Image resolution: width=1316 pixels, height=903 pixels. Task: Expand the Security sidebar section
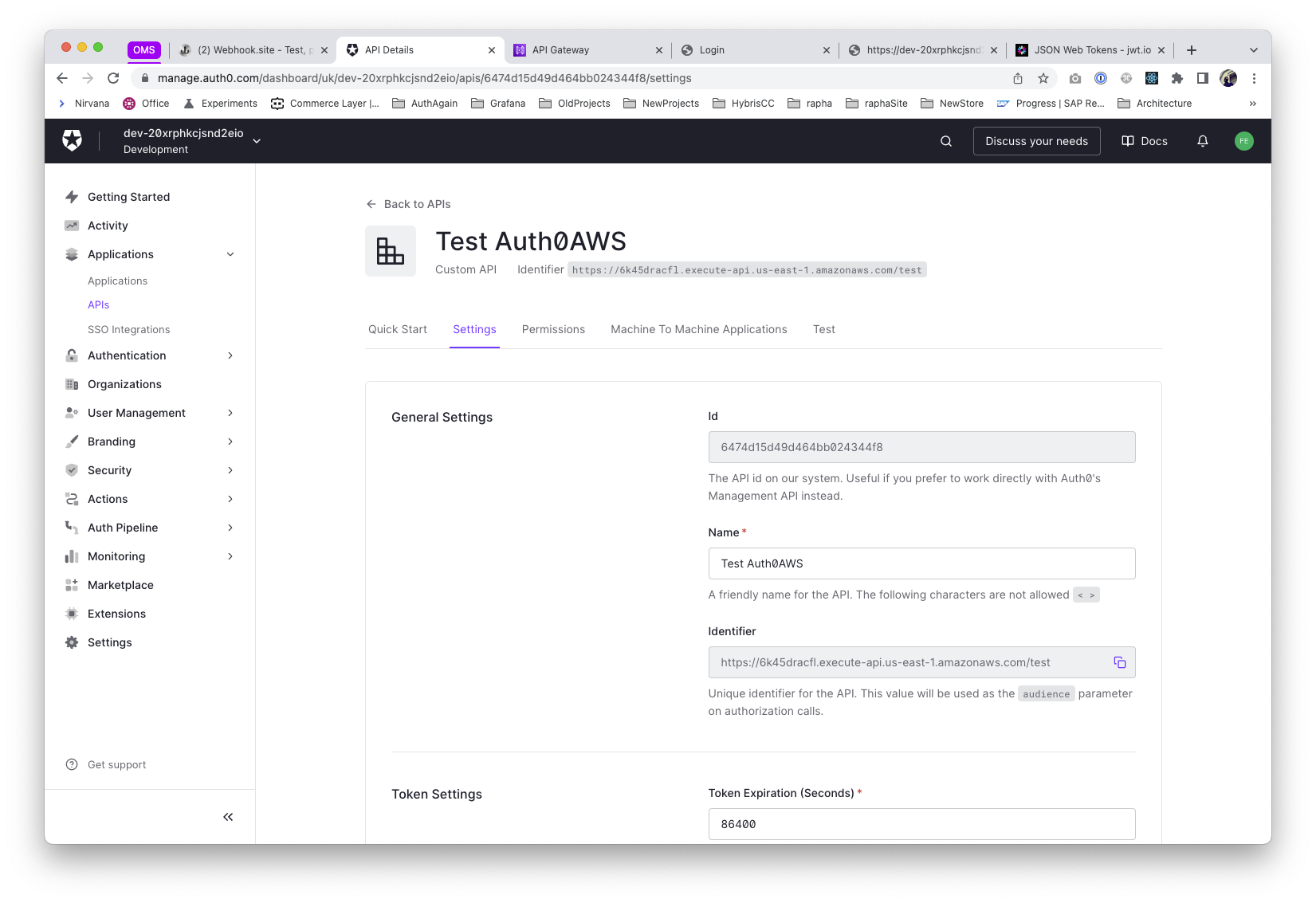(x=230, y=470)
